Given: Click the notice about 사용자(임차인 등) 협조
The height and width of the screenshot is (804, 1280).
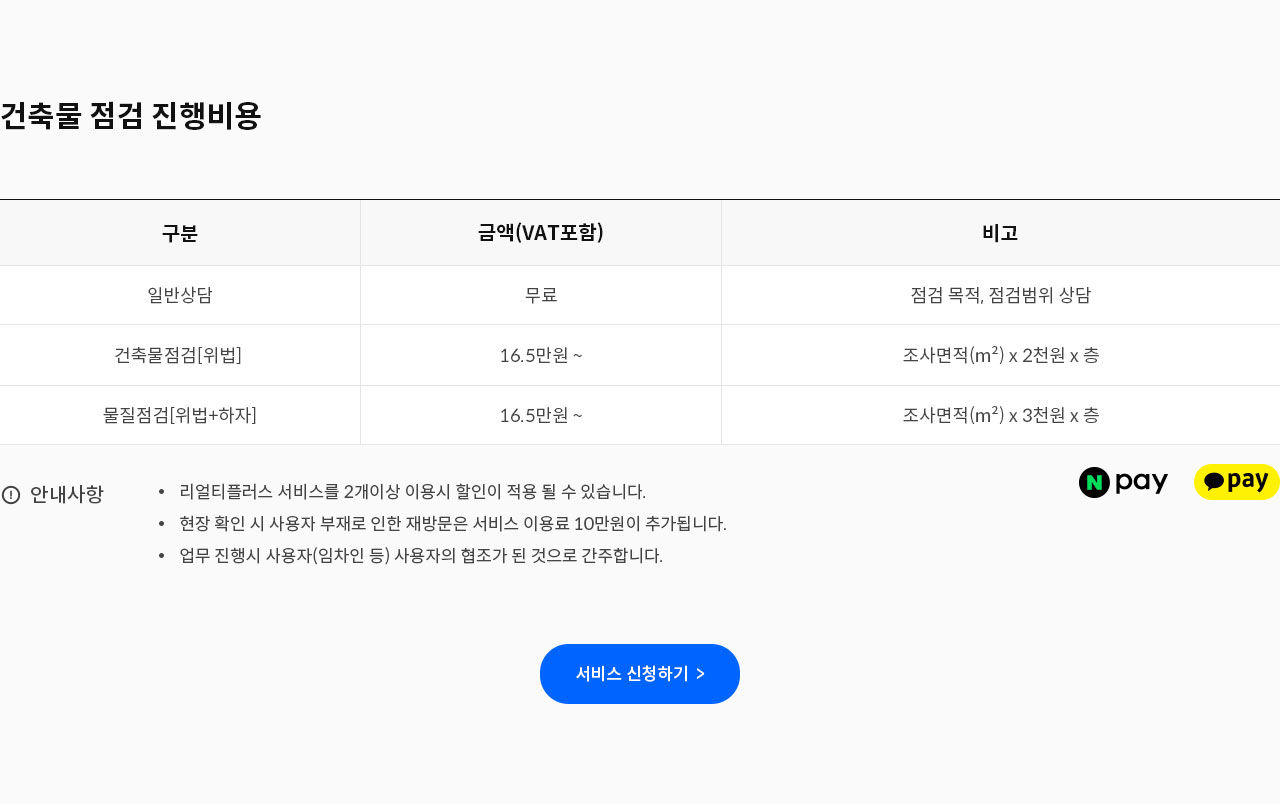Looking at the screenshot, I should coord(421,556).
